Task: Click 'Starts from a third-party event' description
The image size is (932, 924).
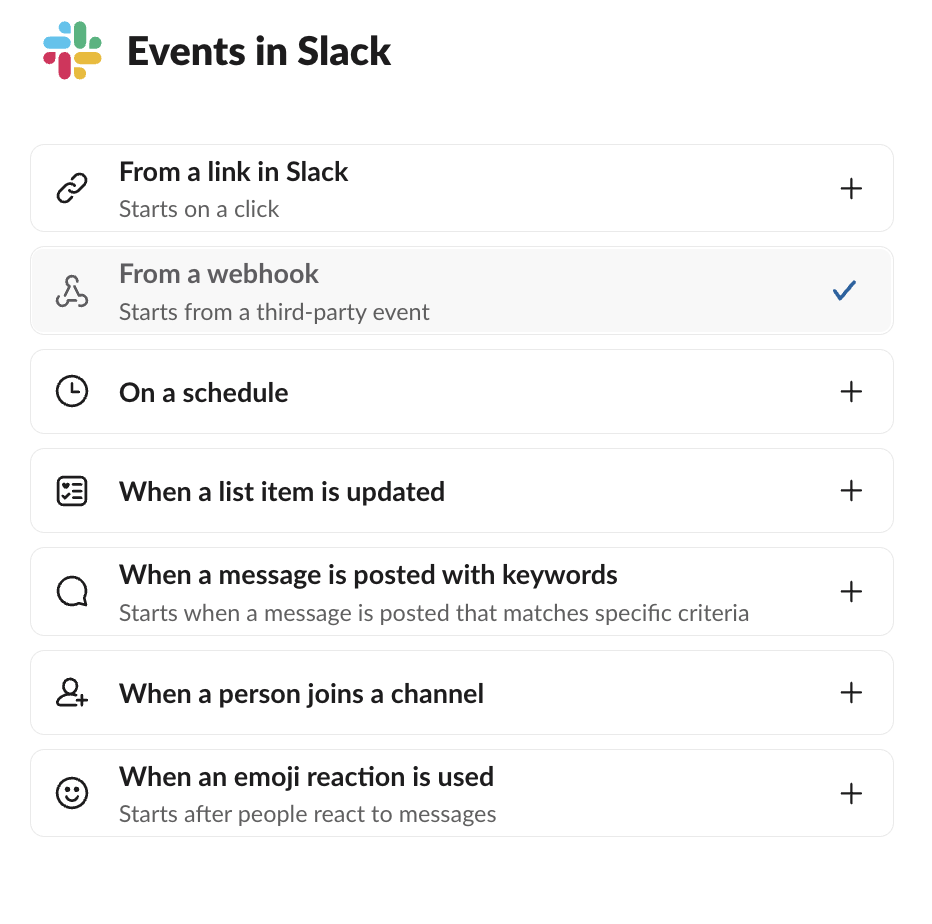Action: point(274,312)
